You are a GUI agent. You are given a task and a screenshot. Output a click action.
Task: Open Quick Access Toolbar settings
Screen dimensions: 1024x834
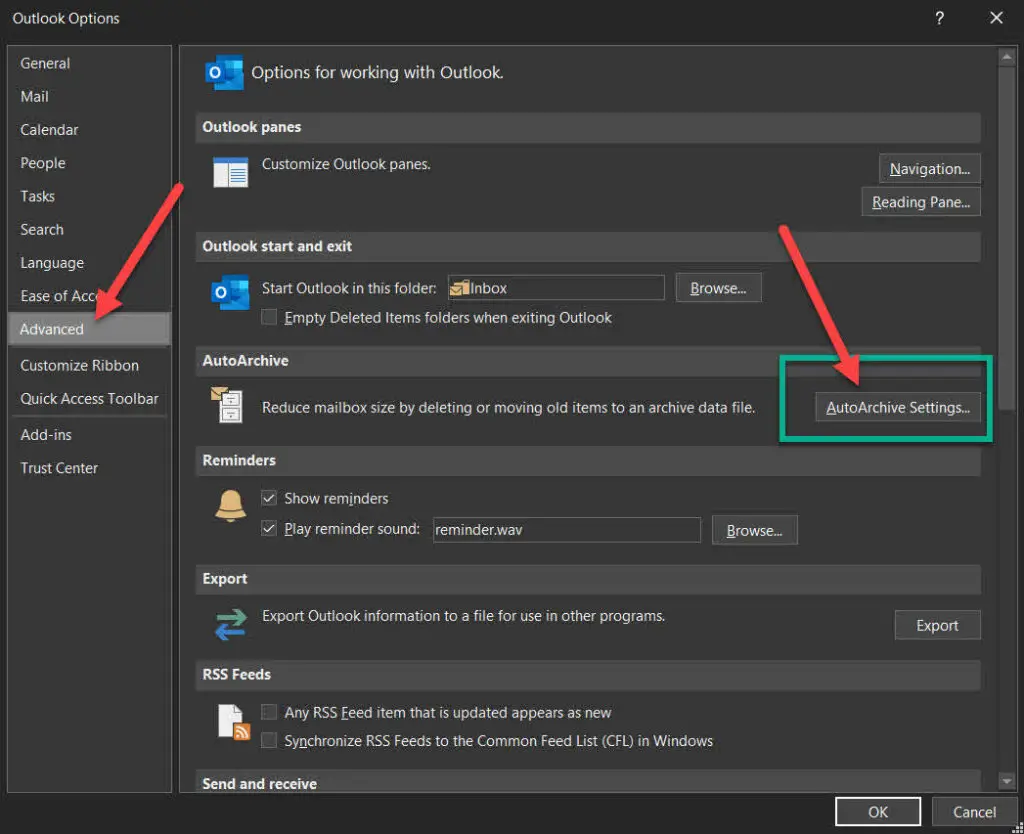tap(89, 399)
